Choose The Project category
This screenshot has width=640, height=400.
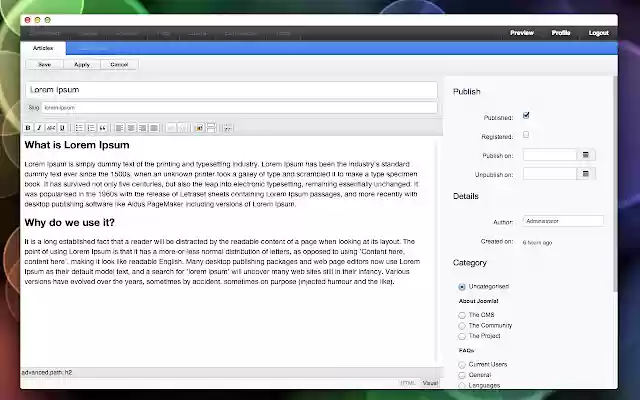[462, 336]
